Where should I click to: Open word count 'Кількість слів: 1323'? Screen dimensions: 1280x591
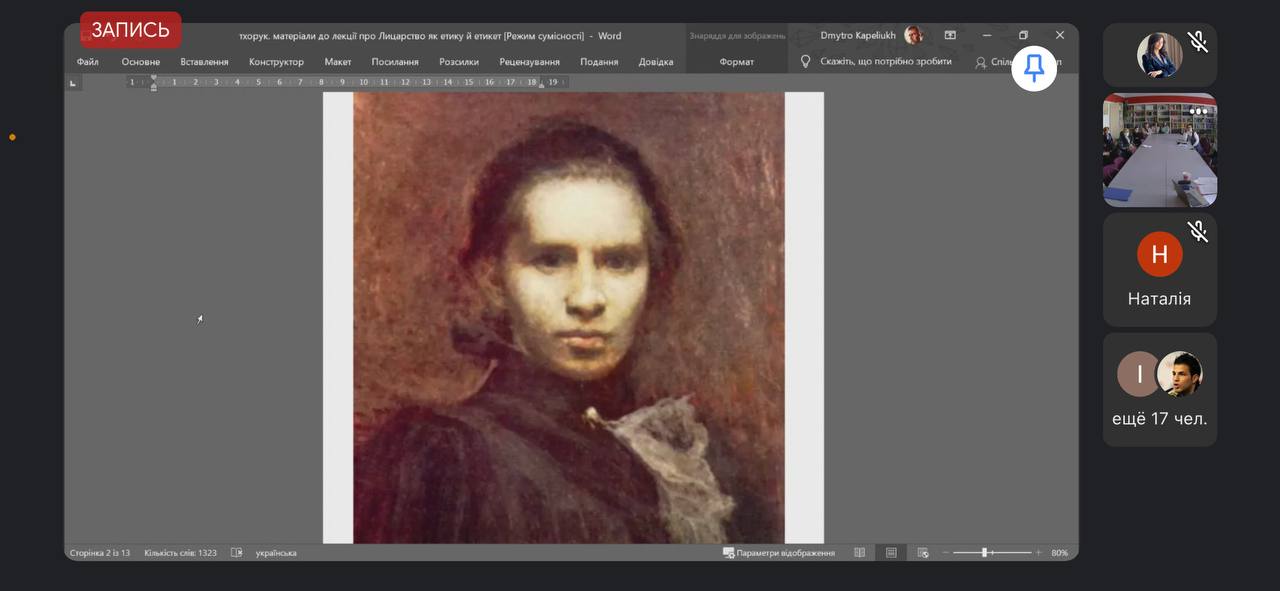pyautogui.click(x=180, y=553)
